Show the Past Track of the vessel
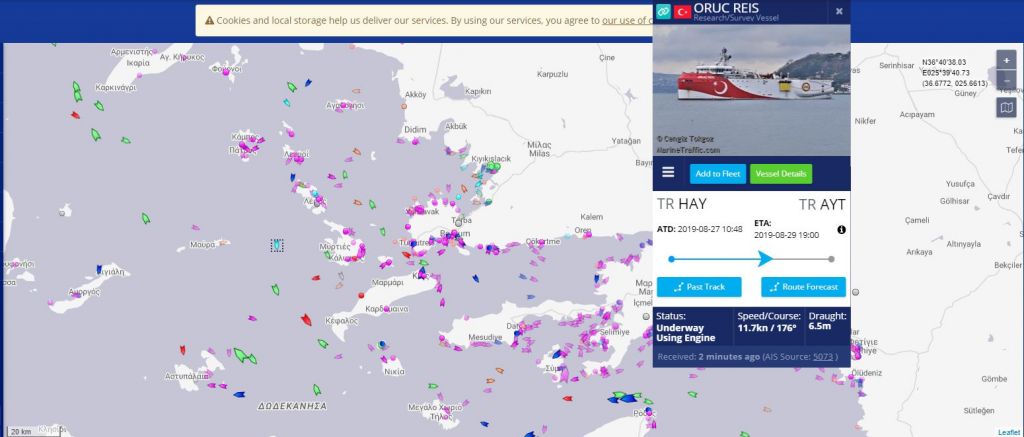This screenshot has width=1024, height=437. point(699,287)
